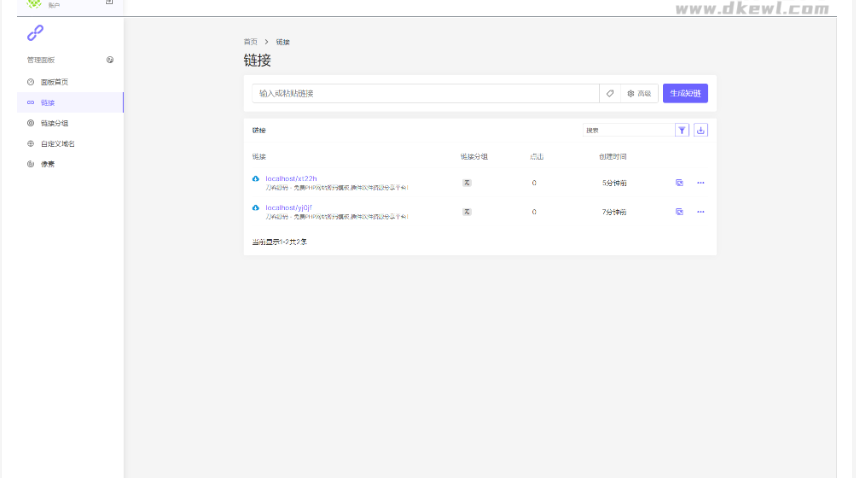Click the 5分钟前 creation time cell

pos(614,183)
